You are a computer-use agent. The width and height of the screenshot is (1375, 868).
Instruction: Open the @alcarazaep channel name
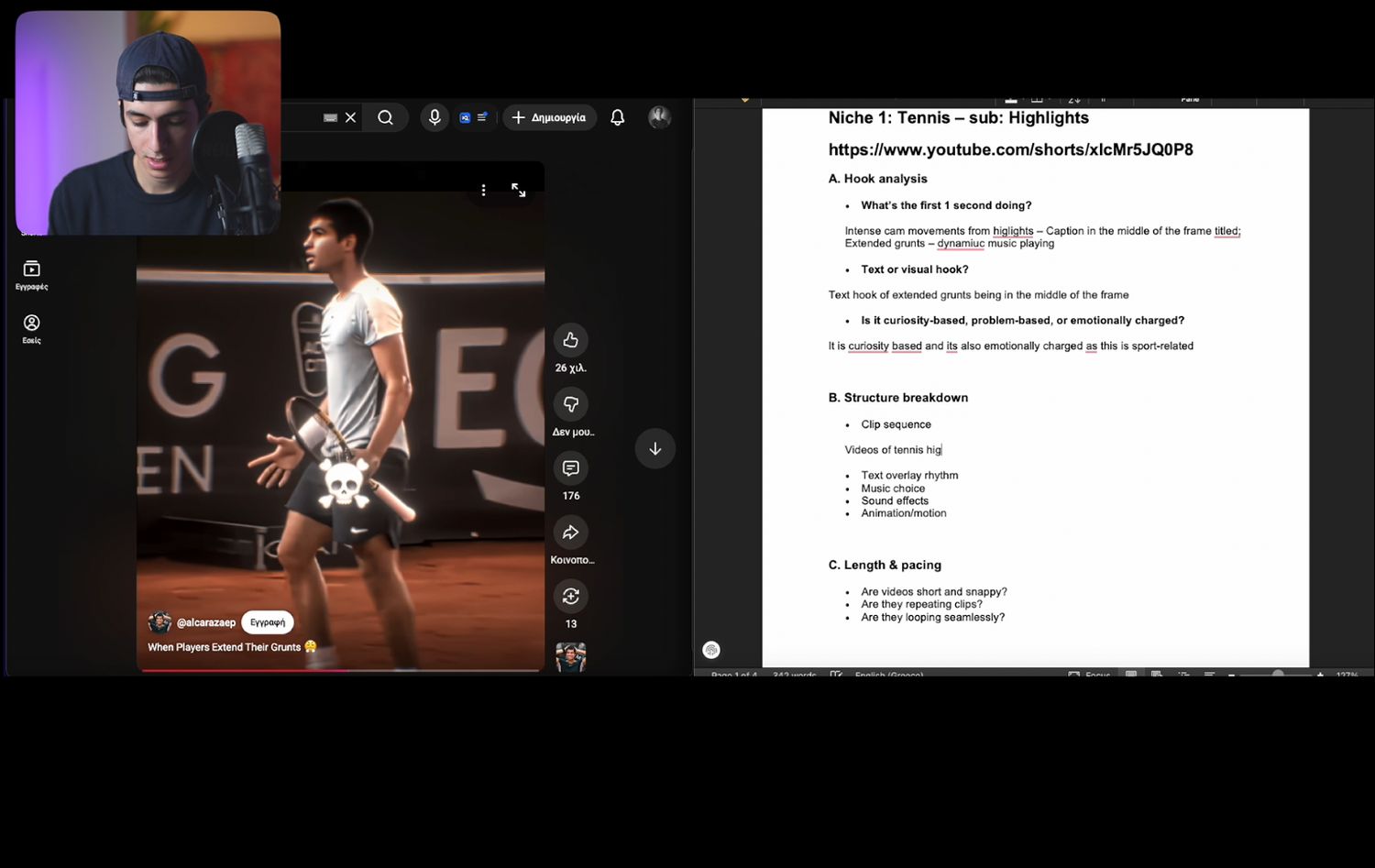(x=206, y=622)
